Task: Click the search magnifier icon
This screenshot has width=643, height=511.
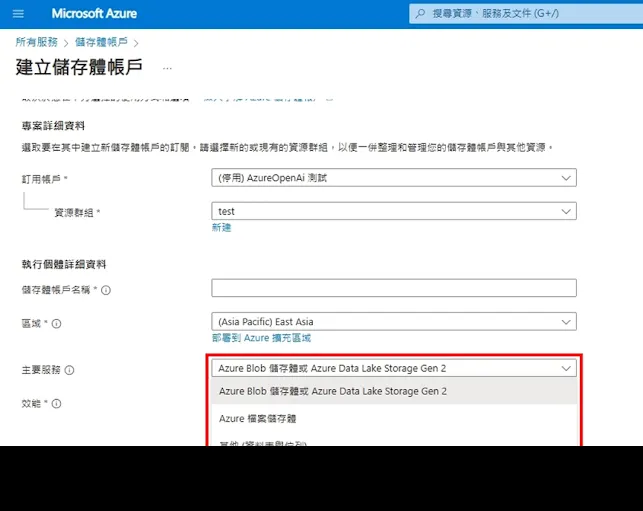Action: click(420, 14)
